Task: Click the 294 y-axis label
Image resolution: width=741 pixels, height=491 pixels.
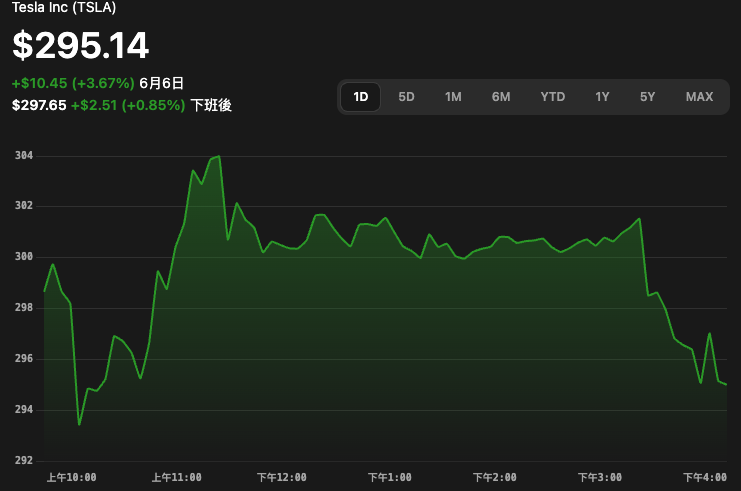Action: point(24,410)
